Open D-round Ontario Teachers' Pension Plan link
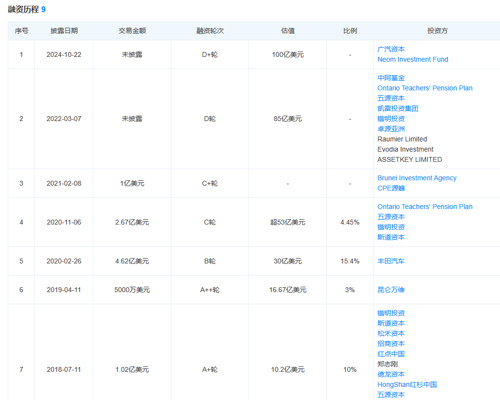This screenshot has width=500, height=400. (425, 88)
